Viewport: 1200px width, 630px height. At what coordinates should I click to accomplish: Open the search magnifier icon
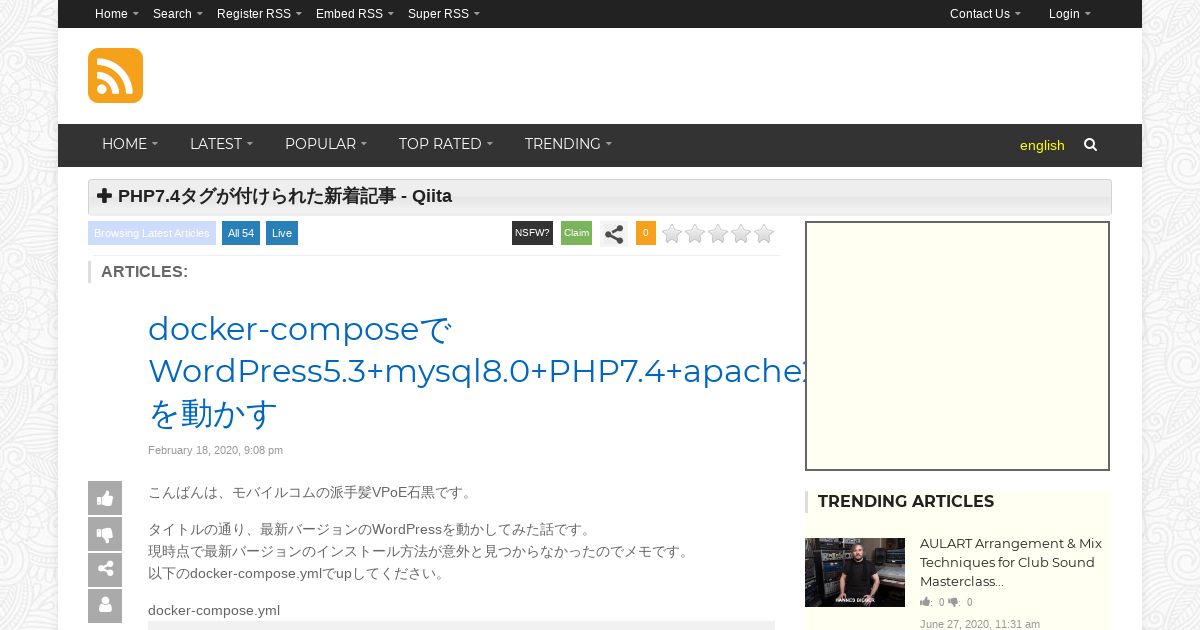tap(1090, 145)
